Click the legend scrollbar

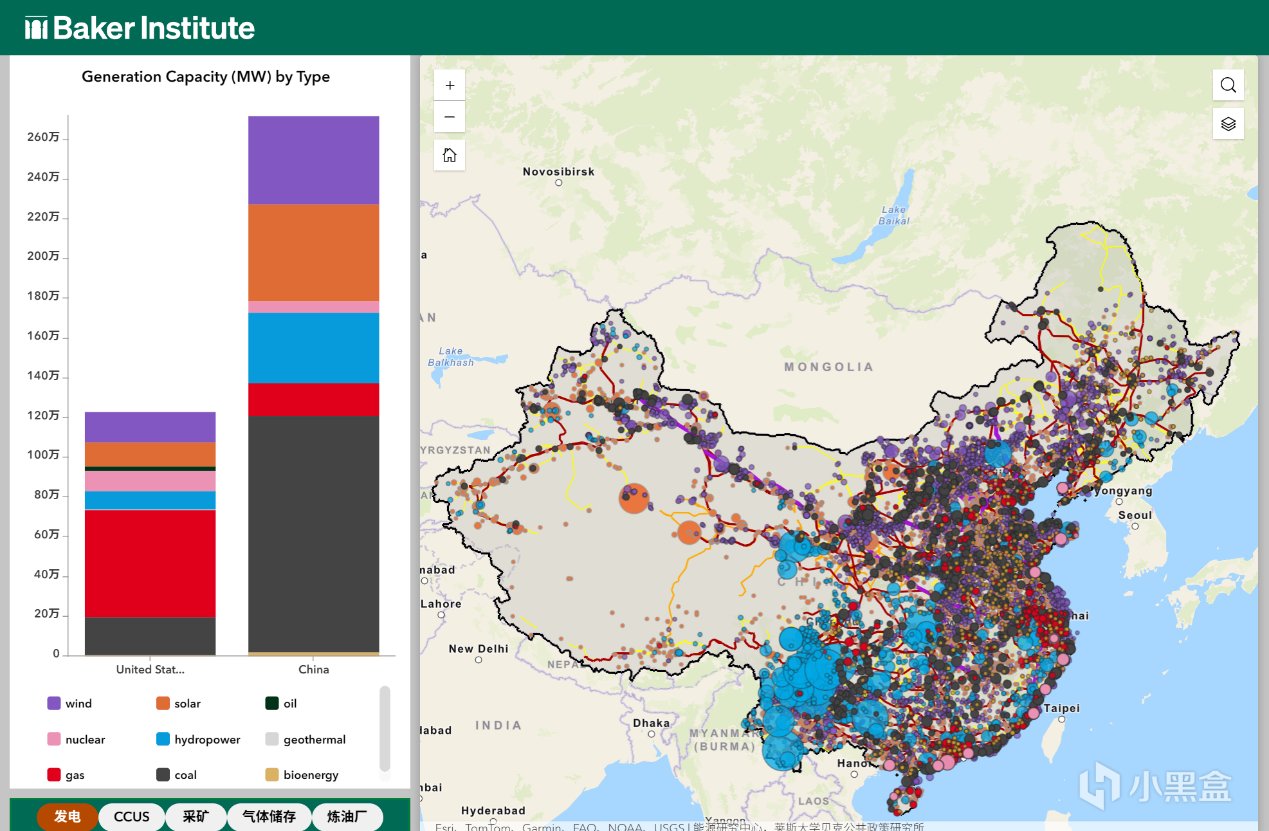(385, 729)
